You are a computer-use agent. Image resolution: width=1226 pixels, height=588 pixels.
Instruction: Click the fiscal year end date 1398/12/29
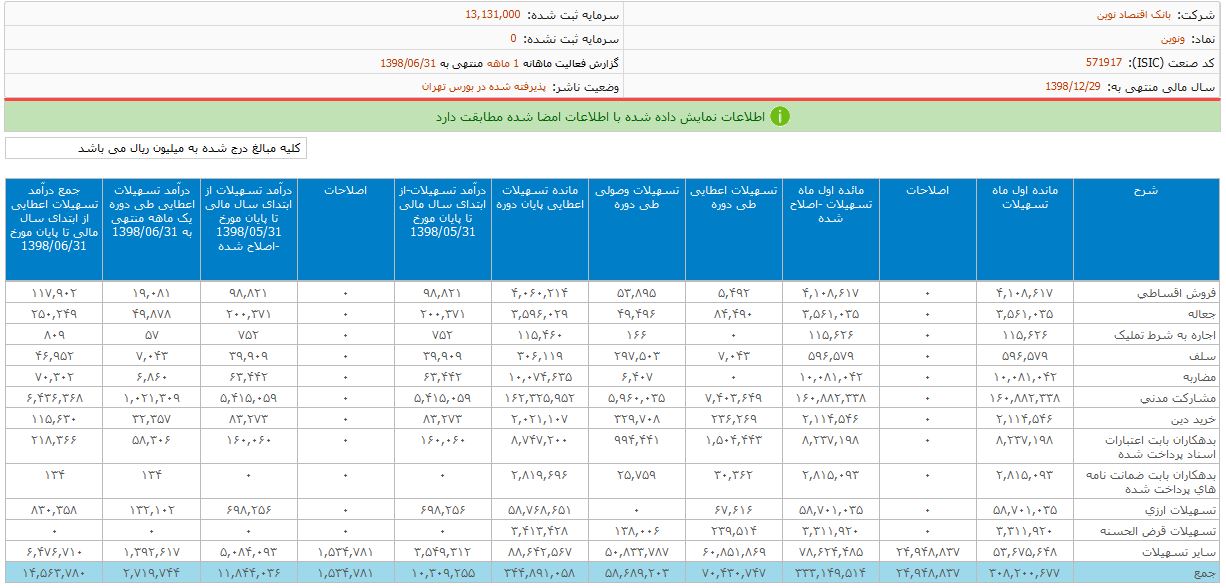[1071, 87]
